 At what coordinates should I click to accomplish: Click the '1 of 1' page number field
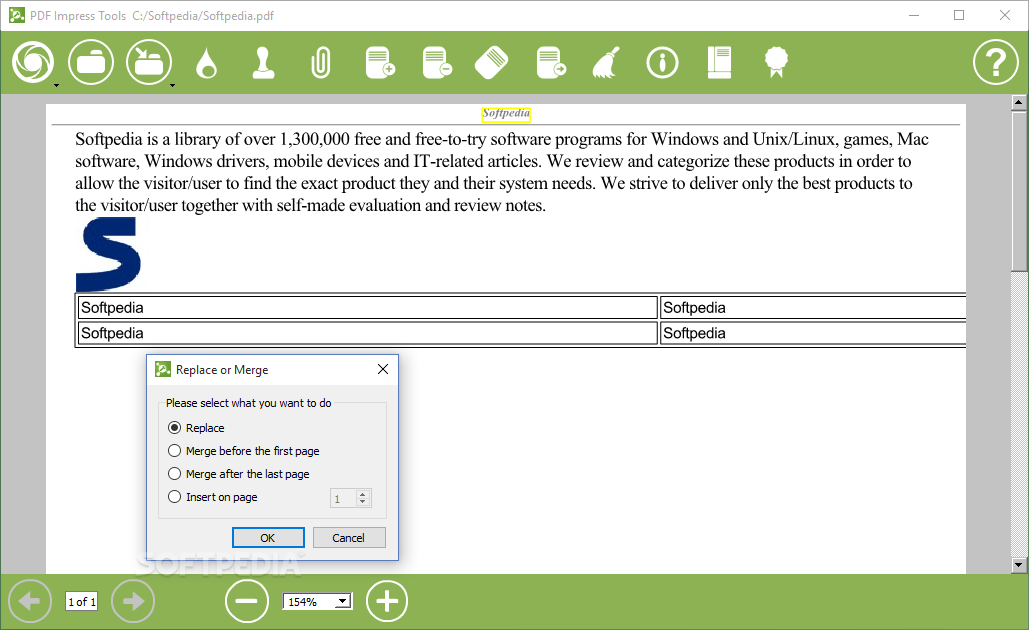click(81, 601)
